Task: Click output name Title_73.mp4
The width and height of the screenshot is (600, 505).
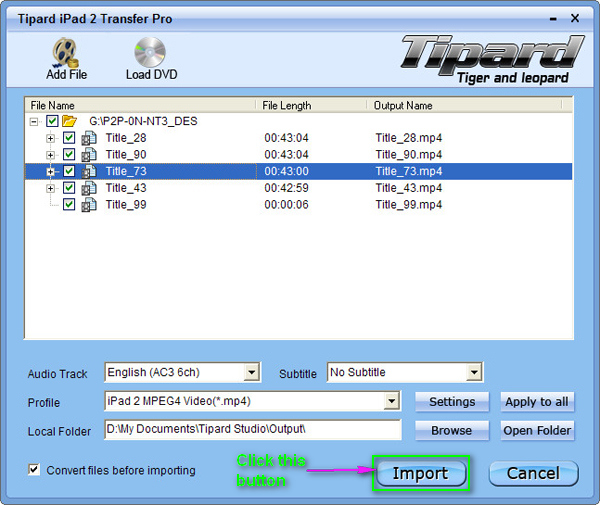Action: click(x=409, y=171)
